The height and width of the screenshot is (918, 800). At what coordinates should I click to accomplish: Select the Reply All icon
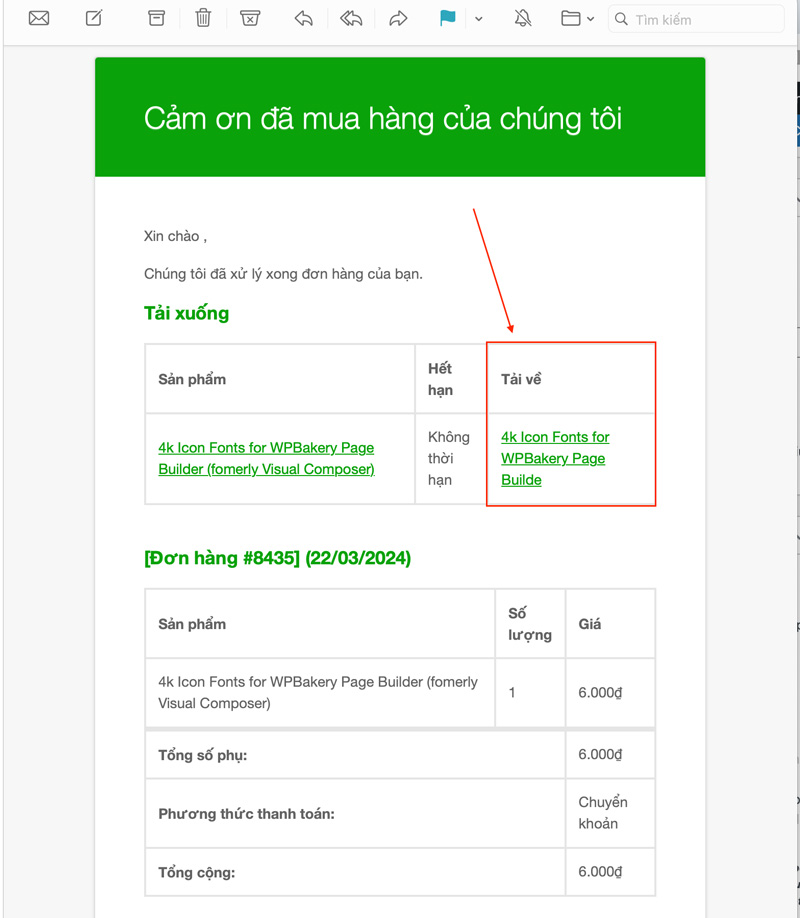tap(351, 18)
